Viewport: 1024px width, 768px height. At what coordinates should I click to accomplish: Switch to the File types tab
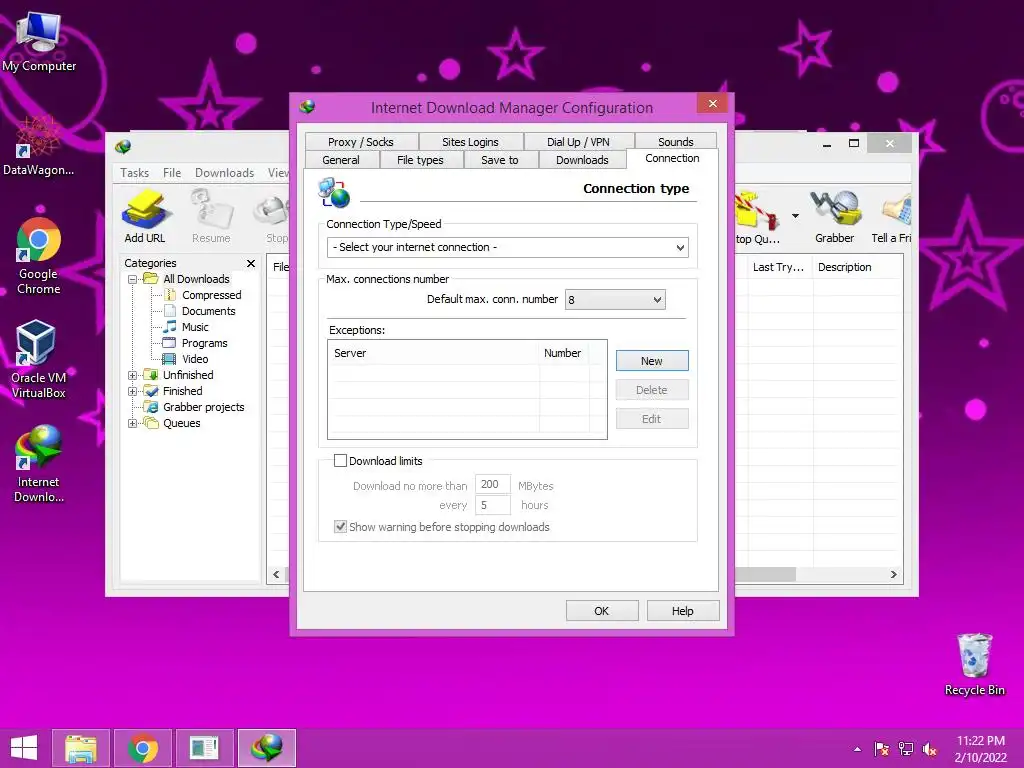[421, 160]
